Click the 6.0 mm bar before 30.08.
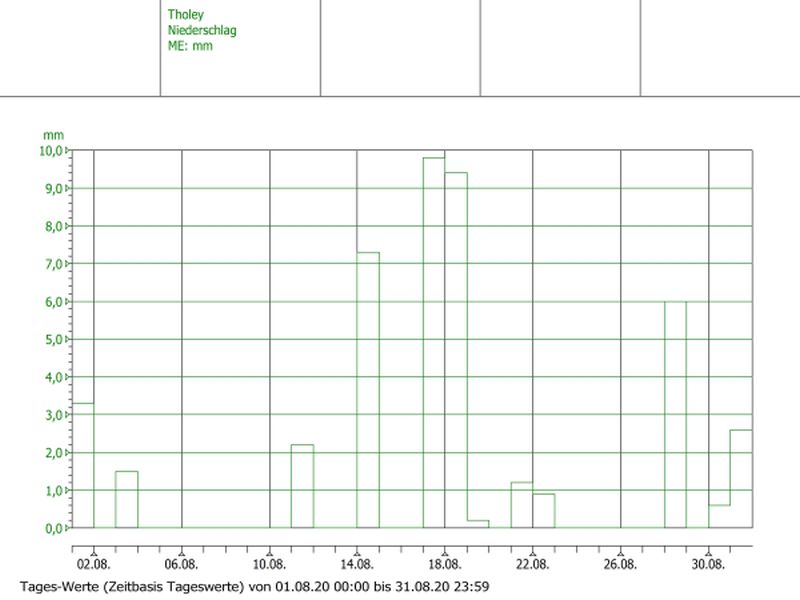This screenshot has height=600, width=800. click(x=675, y=414)
